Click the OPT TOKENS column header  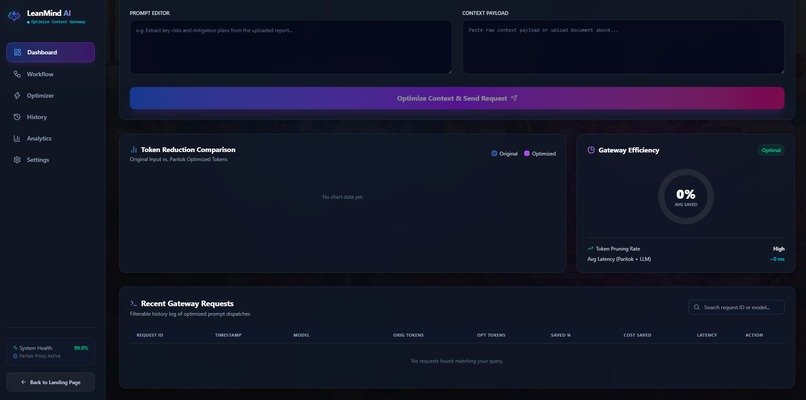click(x=491, y=335)
